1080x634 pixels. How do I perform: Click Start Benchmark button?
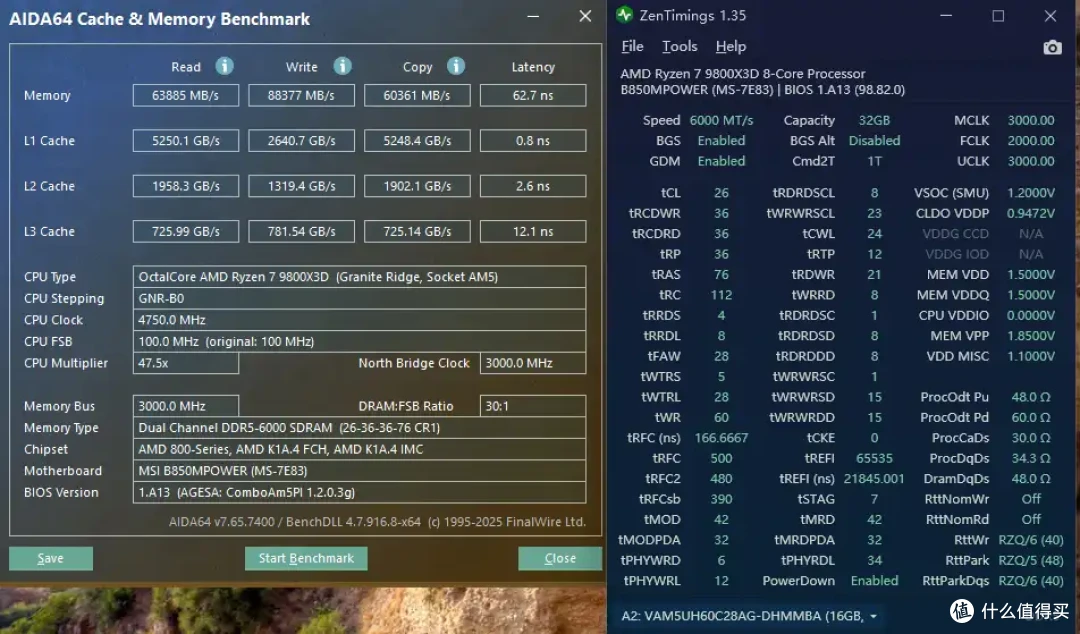[306, 558]
